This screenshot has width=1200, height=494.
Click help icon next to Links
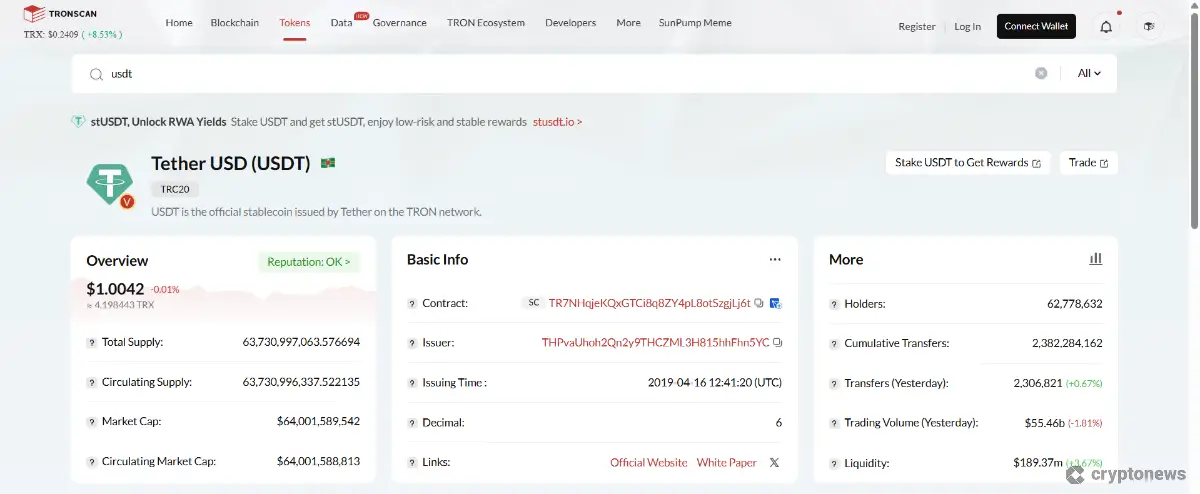click(412, 463)
